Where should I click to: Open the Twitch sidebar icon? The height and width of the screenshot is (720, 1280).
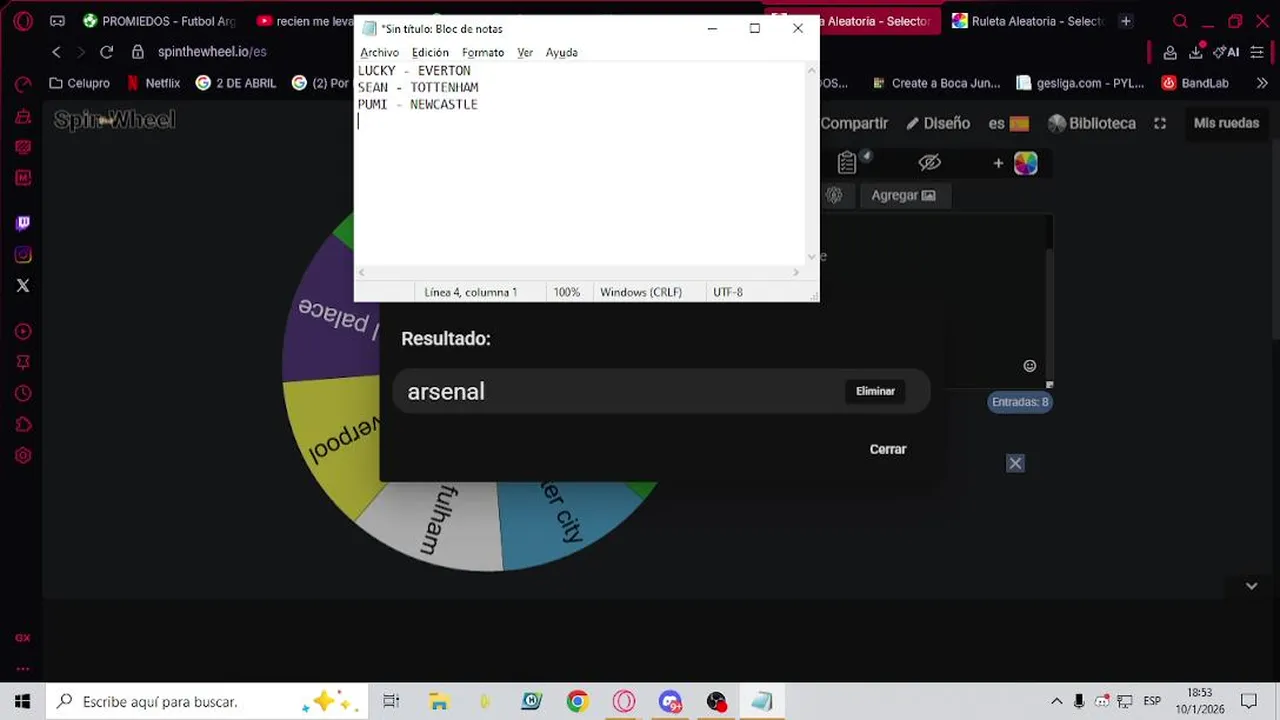tap(23, 223)
